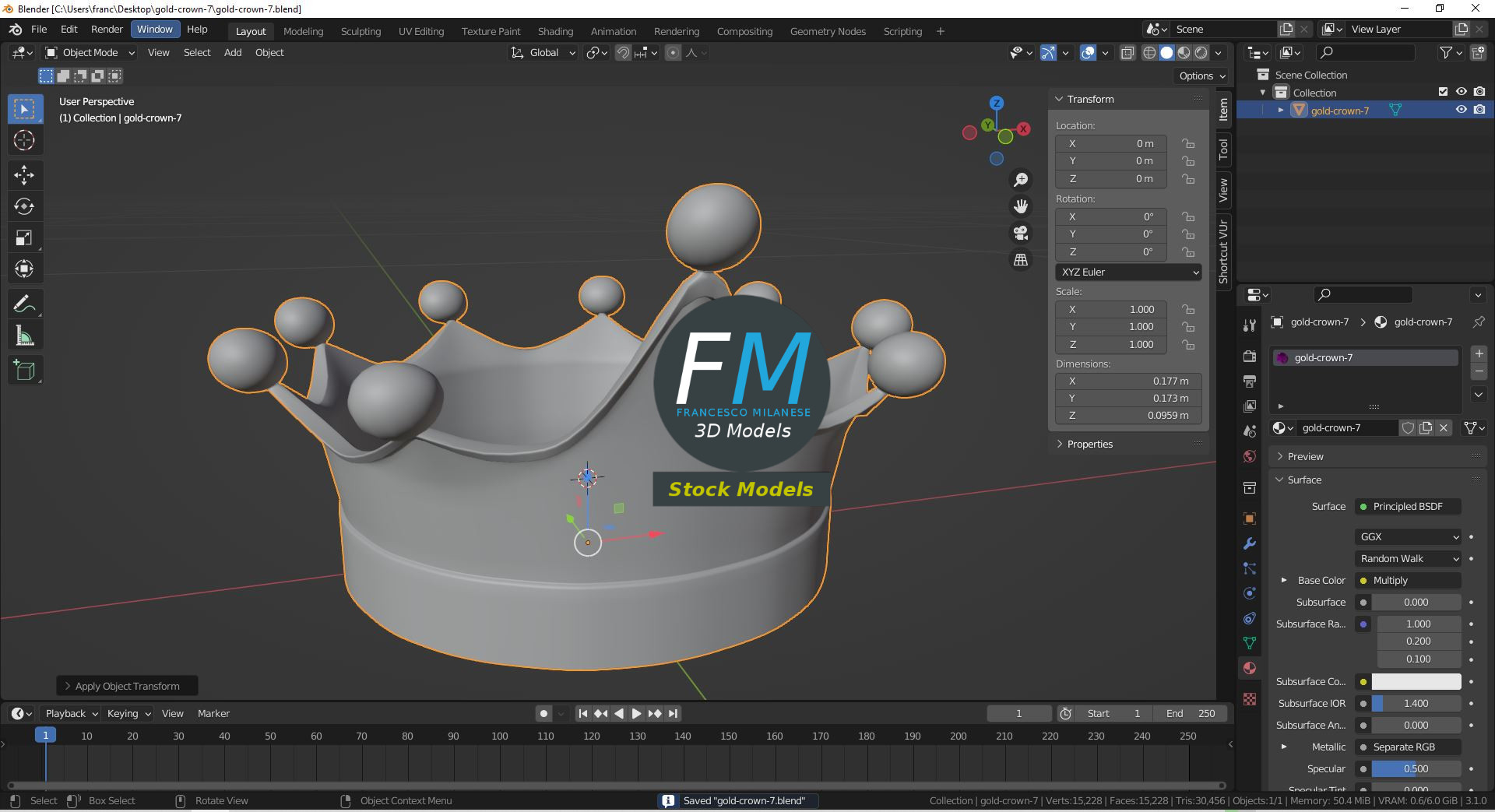Click the Subsurface Color white swatch
This screenshot has width=1495, height=812.
point(1416,681)
